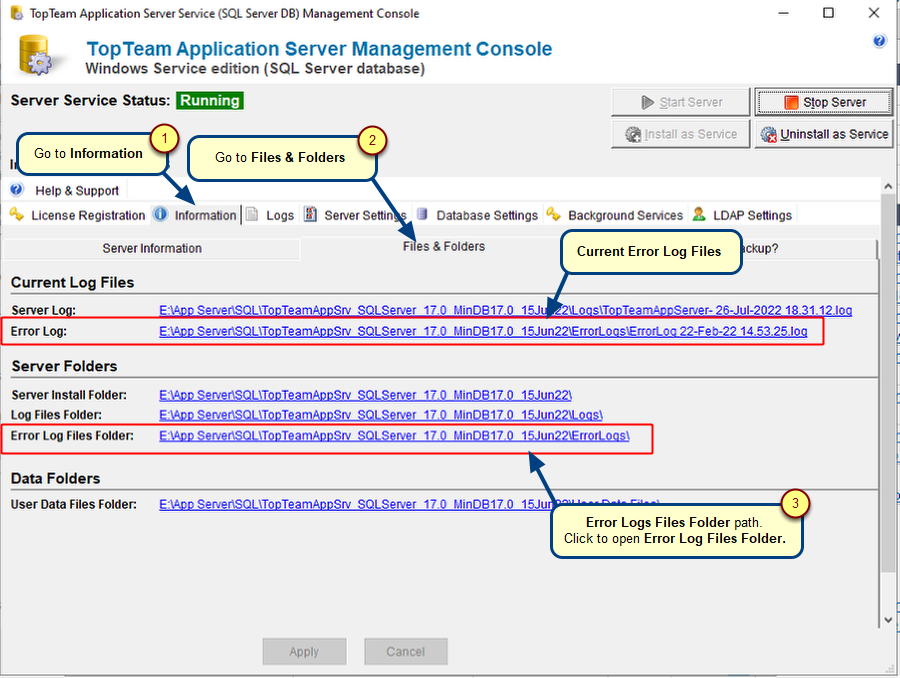Click the Server Folders heading

click(x=64, y=366)
